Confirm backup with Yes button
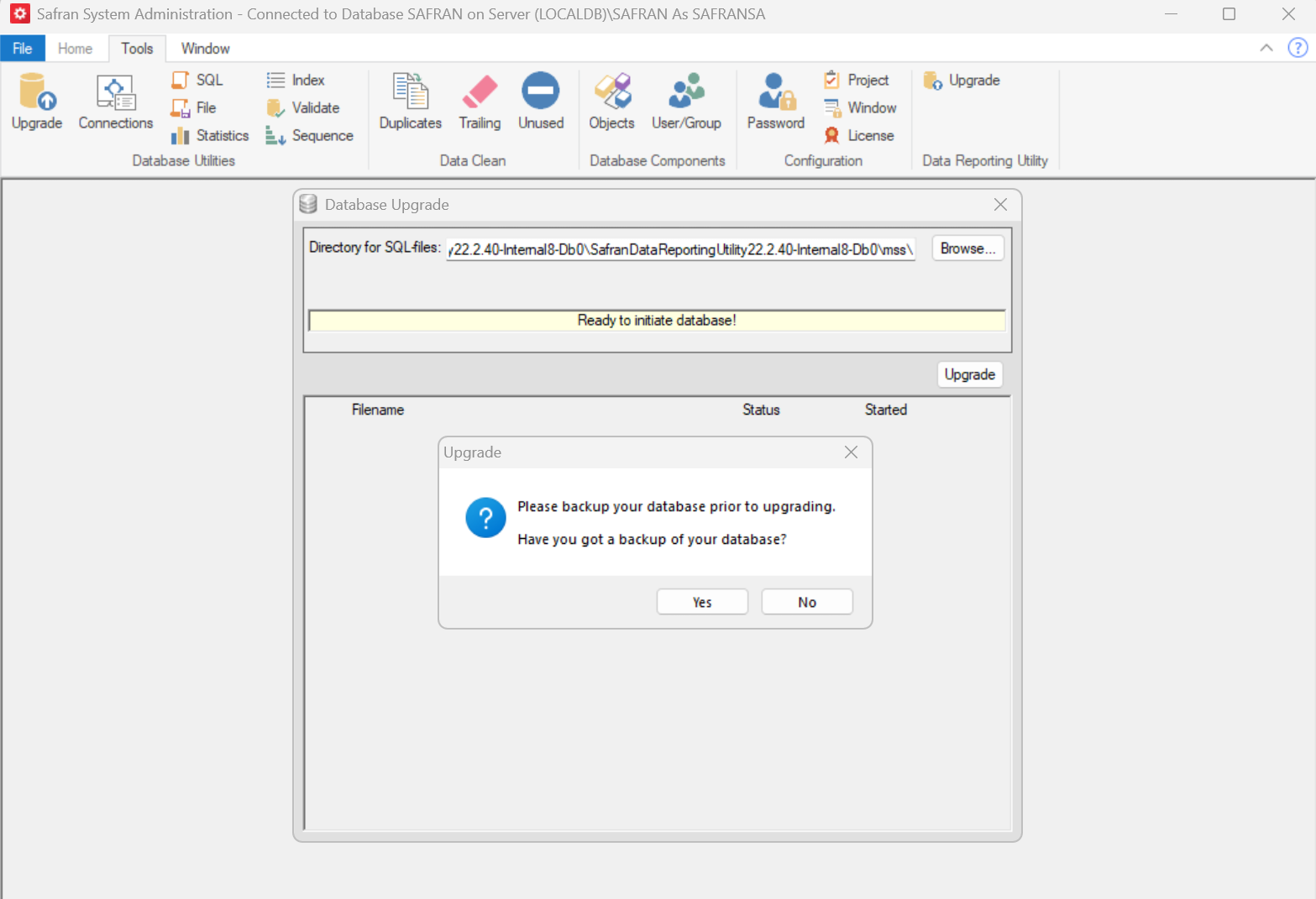The height and width of the screenshot is (899, 1316). coord(702,602)
